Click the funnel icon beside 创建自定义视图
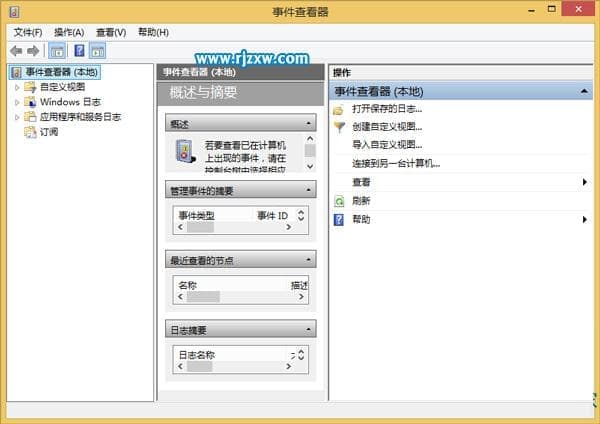The height and width of the screenshot is (424, 600). click(x=339, y=127)
